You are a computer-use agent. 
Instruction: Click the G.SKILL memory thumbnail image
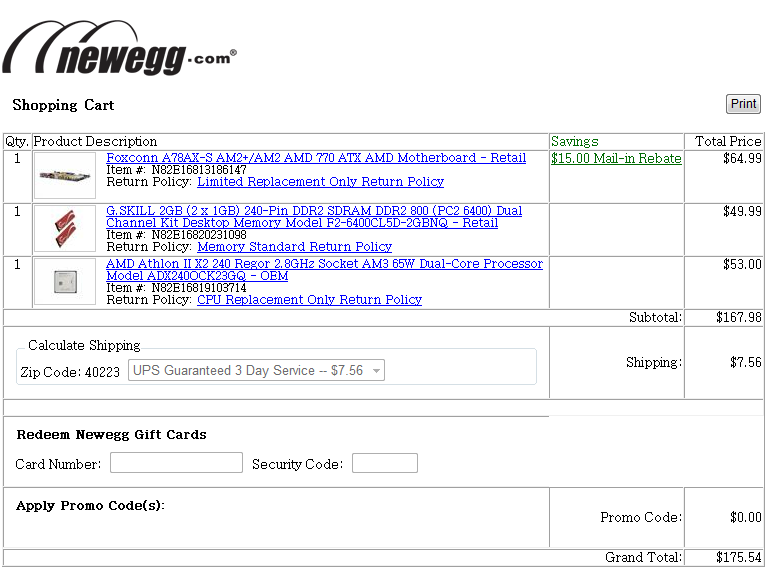point(64,229)
